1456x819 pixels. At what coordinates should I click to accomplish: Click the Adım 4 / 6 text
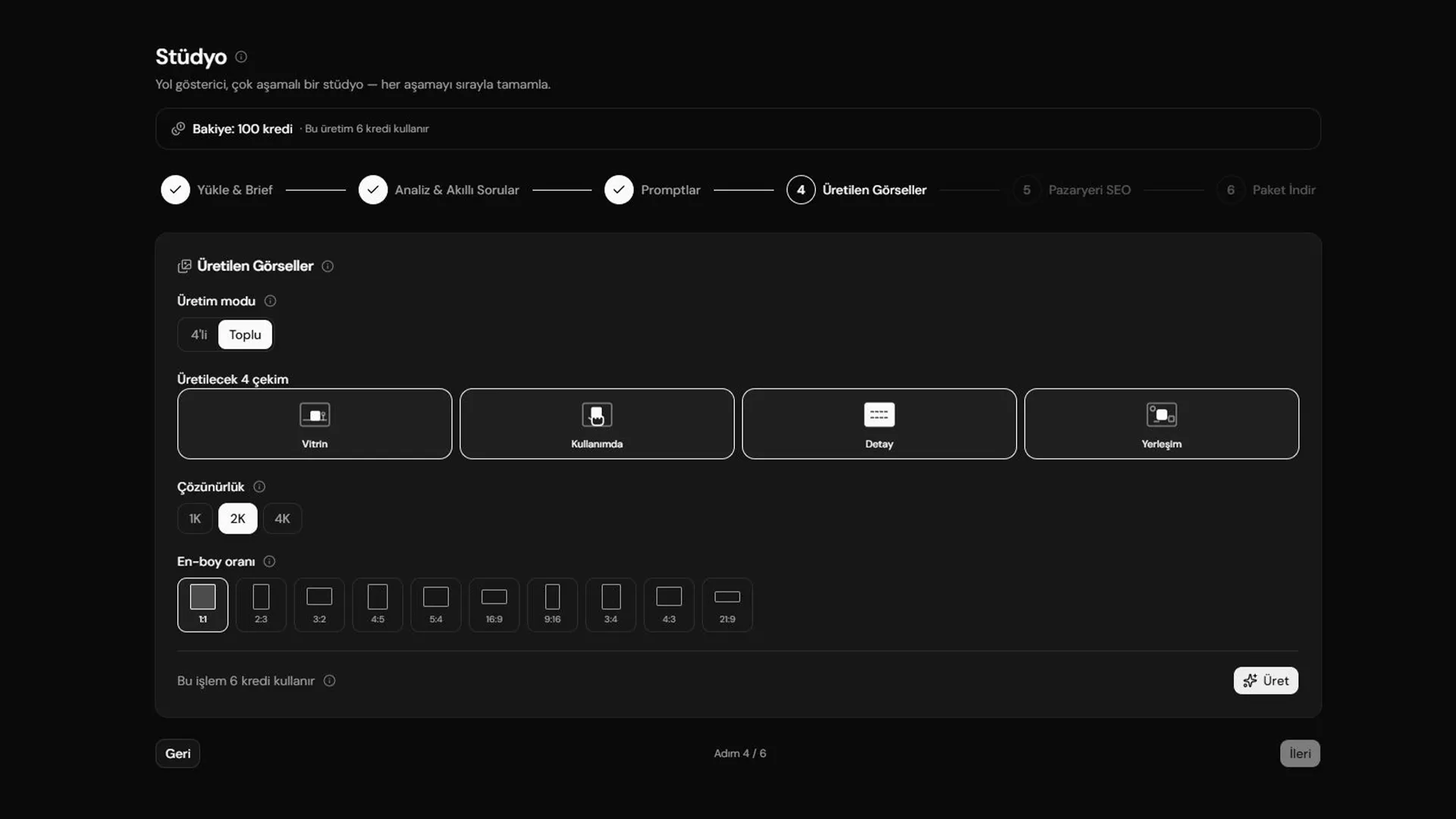740,754
